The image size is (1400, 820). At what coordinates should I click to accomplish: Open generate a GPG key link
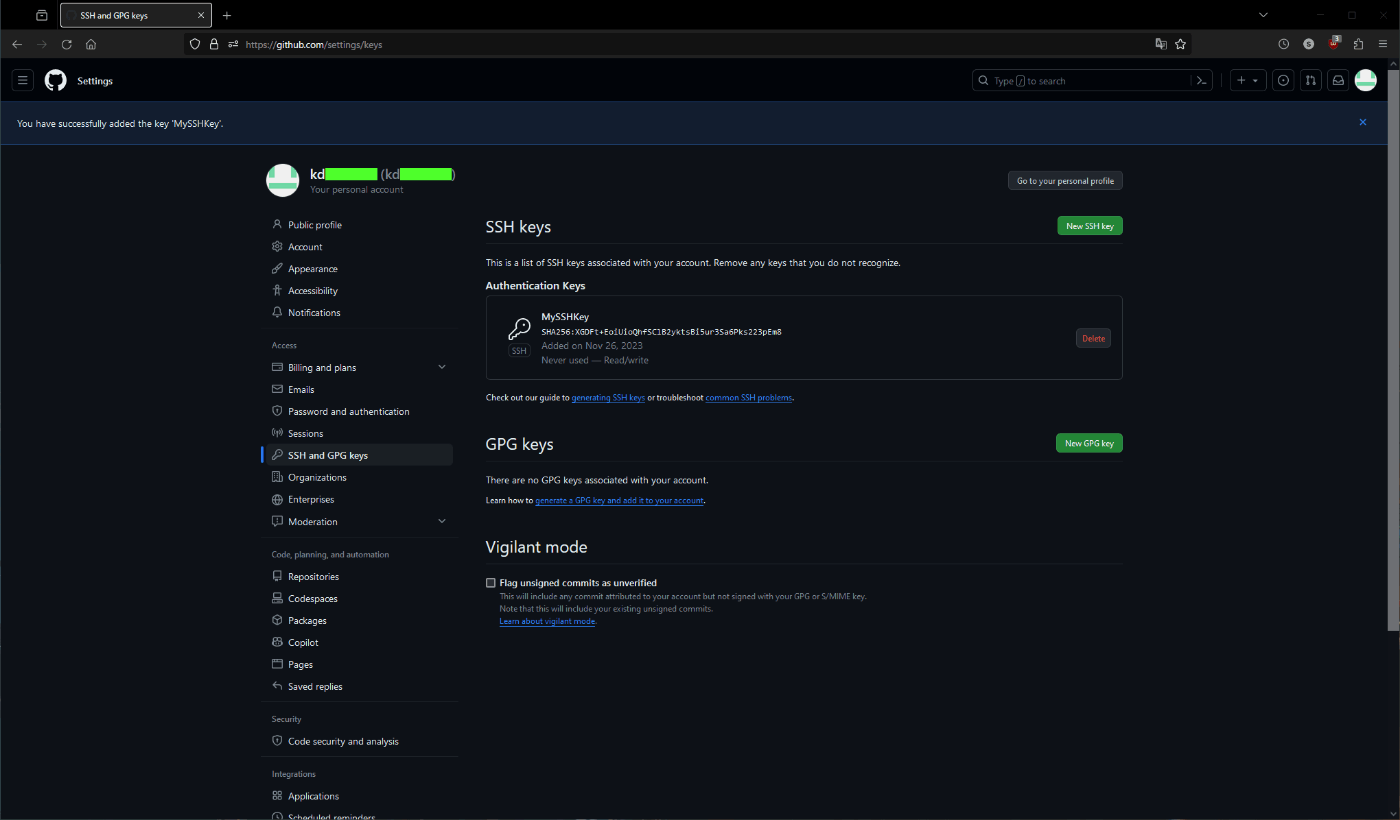(619, 500)
